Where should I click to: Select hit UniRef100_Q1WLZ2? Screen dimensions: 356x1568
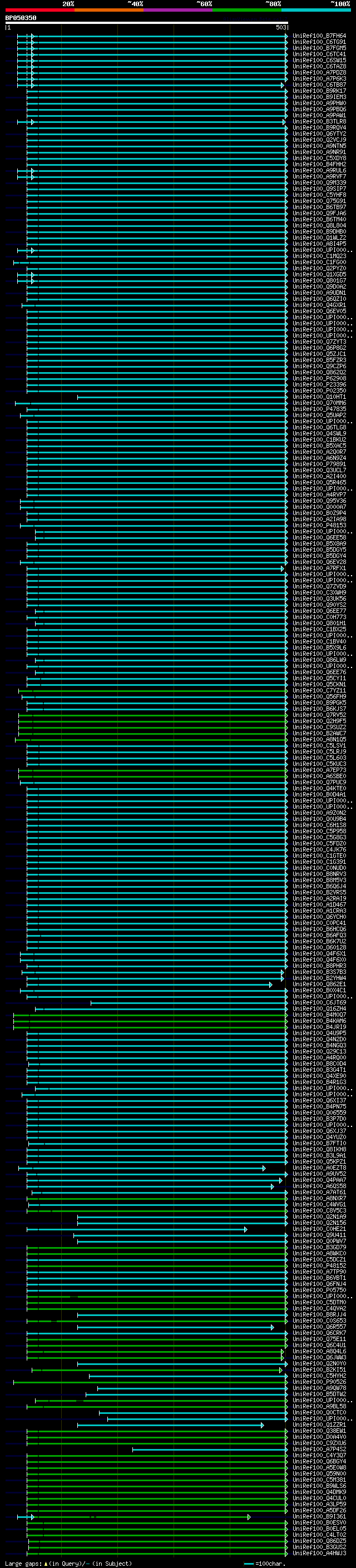pos(319,238)
